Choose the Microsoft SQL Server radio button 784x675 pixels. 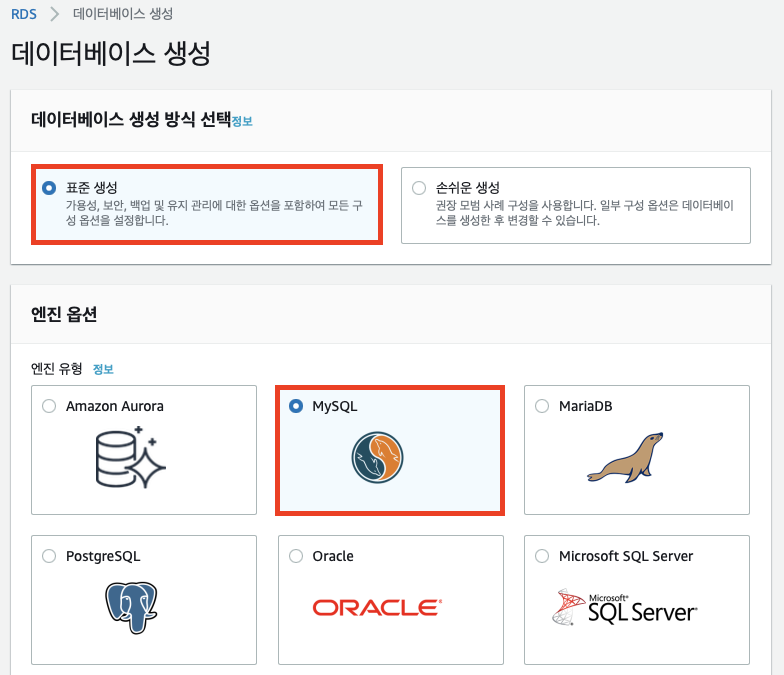click(542, 556)
